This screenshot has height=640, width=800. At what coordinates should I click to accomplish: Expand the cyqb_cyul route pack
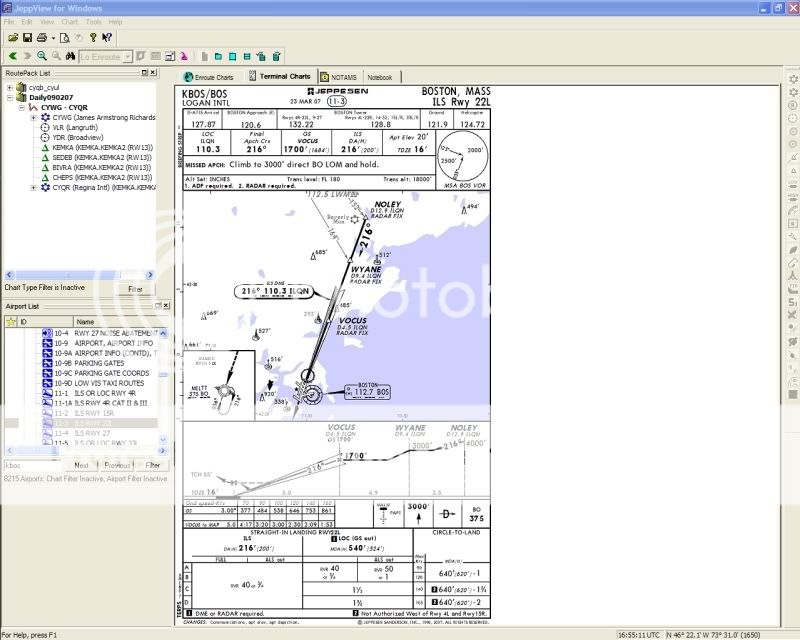click(x=9, y=88)
